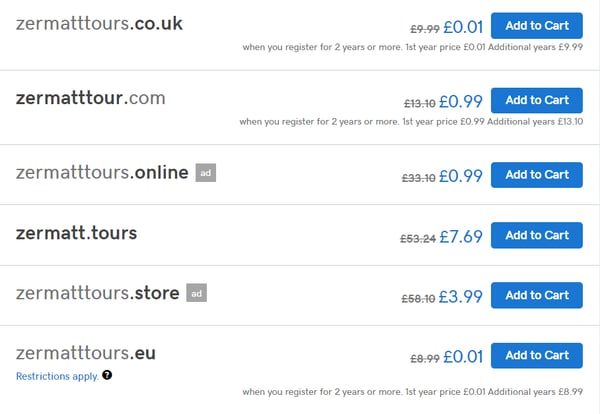Click the £3.99 price for zermatttours.store
The width and height of the screenshot is (600, 414).
[x=463, y=296]
